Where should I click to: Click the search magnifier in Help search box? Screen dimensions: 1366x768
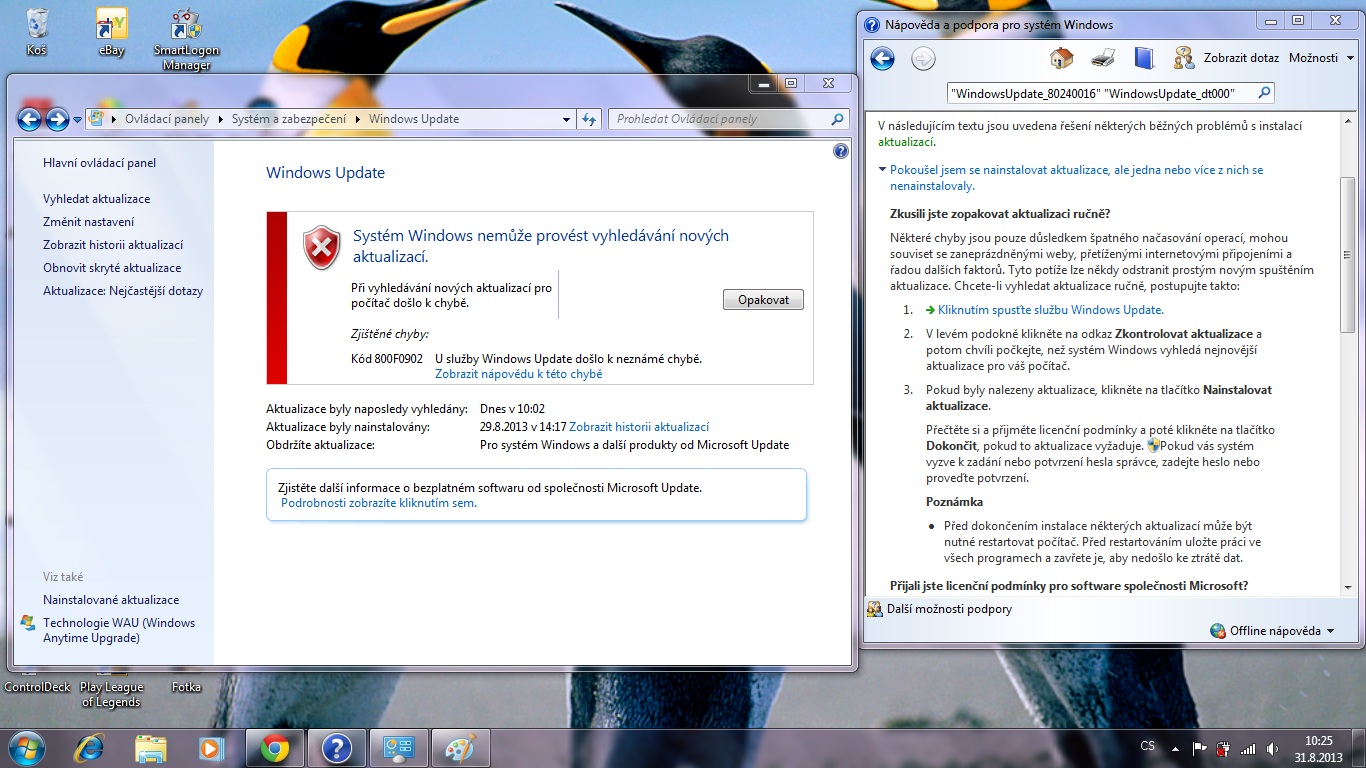pos(1264,93)
